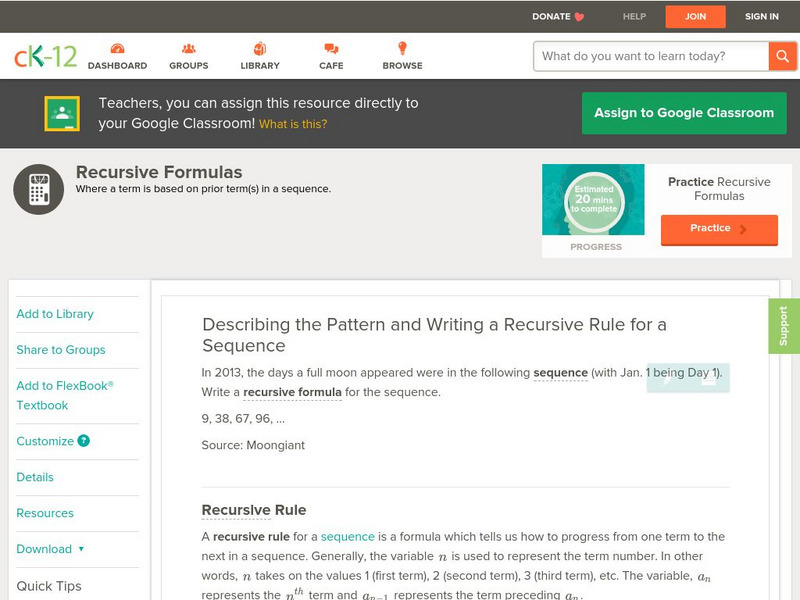
Task: Click the estimated 20 mins progress circle
Action: tap(595, 200)
